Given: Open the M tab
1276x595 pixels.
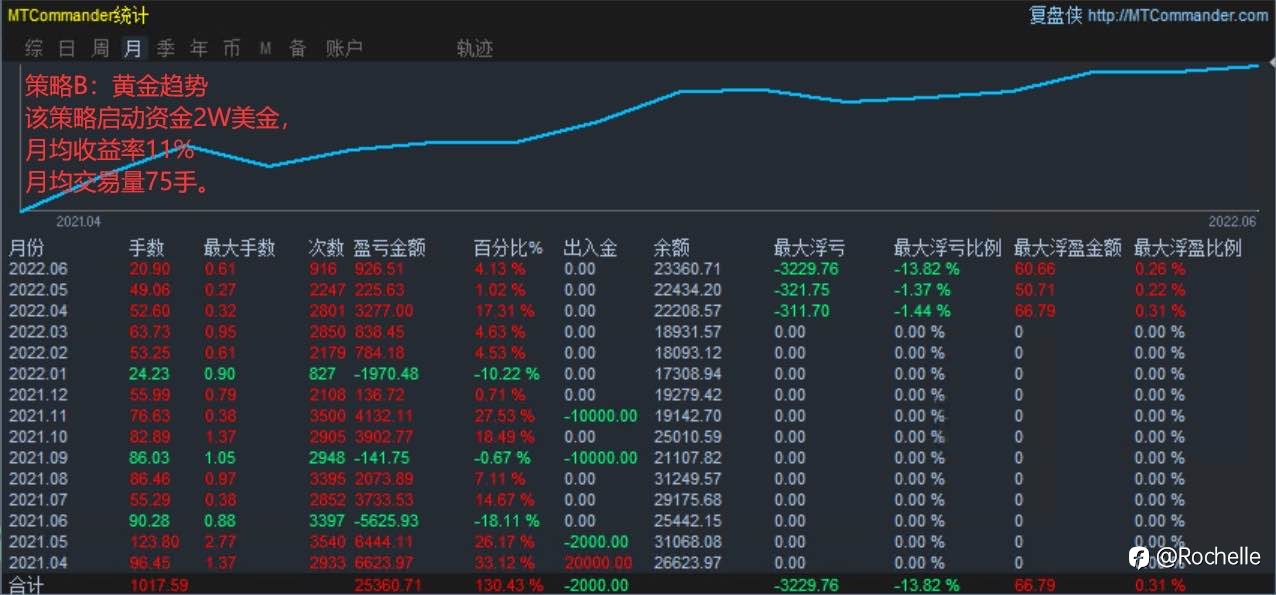Looking at the screenshot, I should coord(265,48).
